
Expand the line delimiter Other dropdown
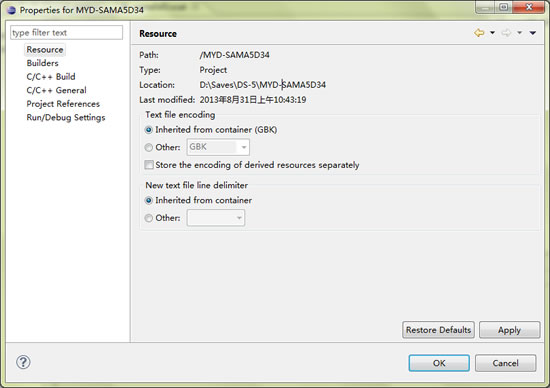pyautogui.click(x=239, y=218)
